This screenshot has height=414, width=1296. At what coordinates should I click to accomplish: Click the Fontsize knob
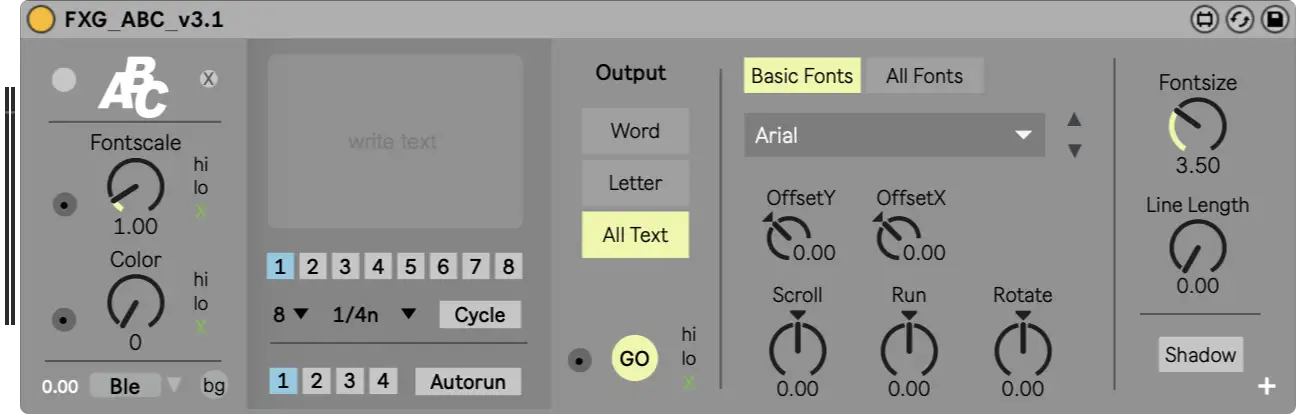tap(1197, 126)
